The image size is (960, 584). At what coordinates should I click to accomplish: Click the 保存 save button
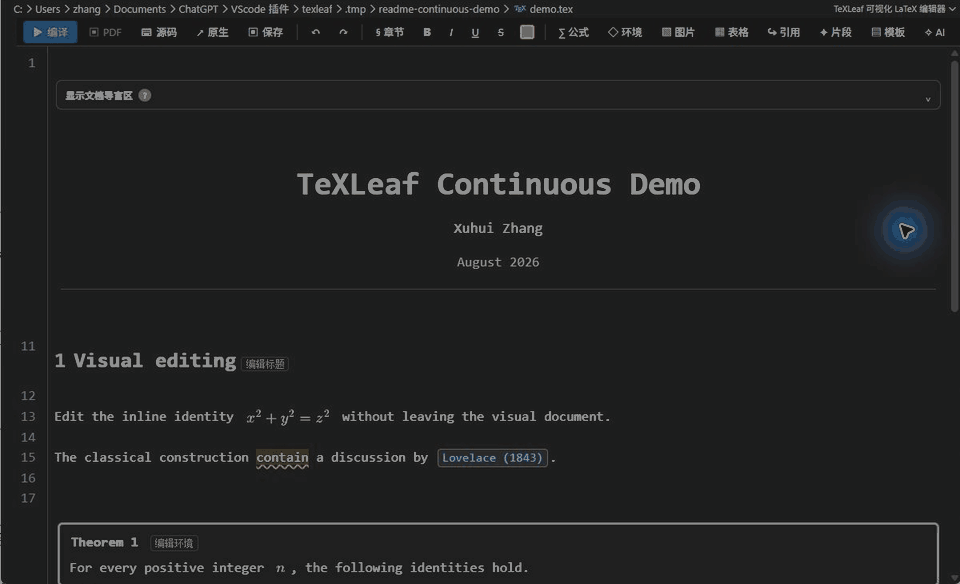266,32
